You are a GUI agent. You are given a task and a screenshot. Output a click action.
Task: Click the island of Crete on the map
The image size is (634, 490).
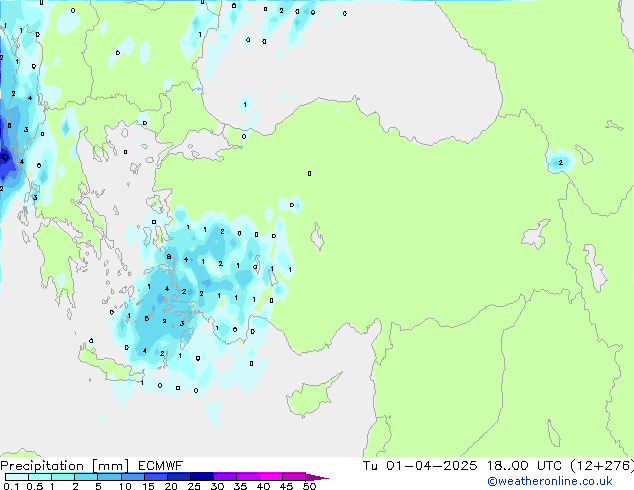(x=109, y=366)
